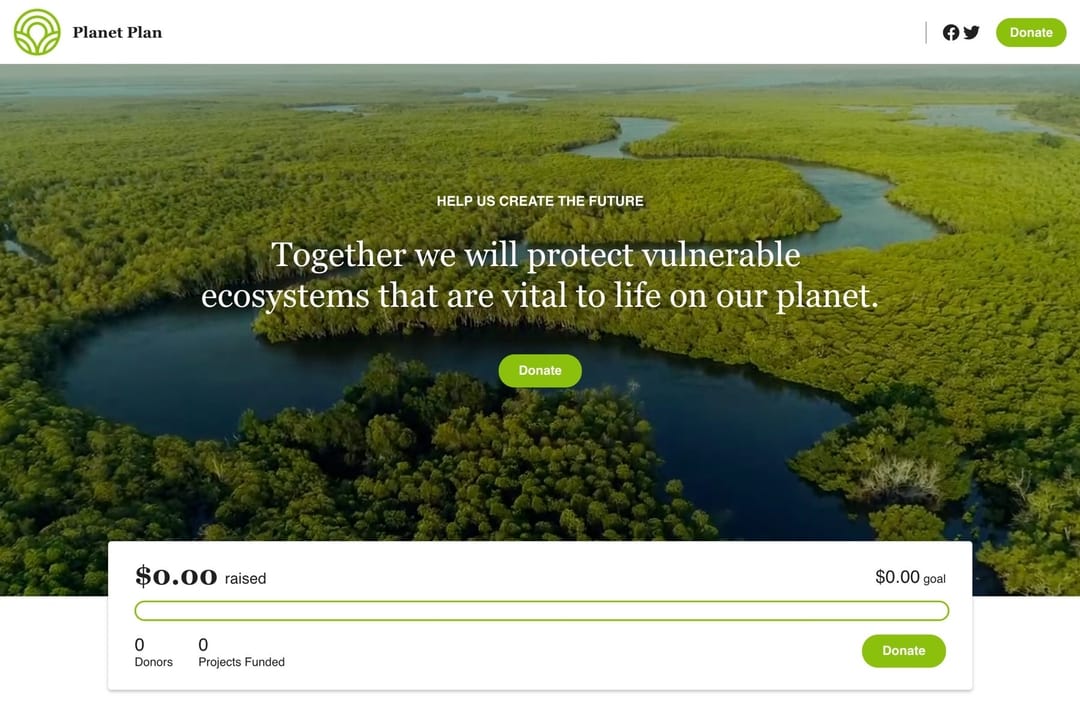This screenshot has height=720, width=1080.
Task: Click the zero above Projects Funded
Action: point(203,645)
